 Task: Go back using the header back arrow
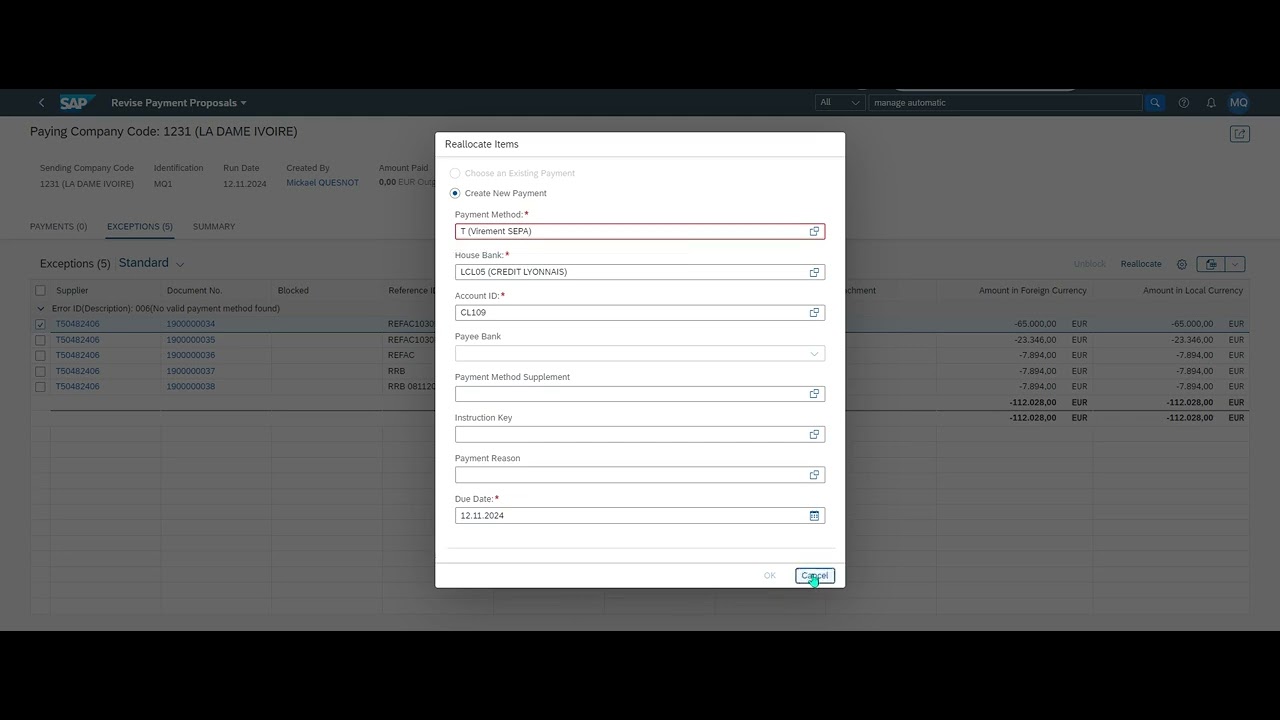(41, 103)
